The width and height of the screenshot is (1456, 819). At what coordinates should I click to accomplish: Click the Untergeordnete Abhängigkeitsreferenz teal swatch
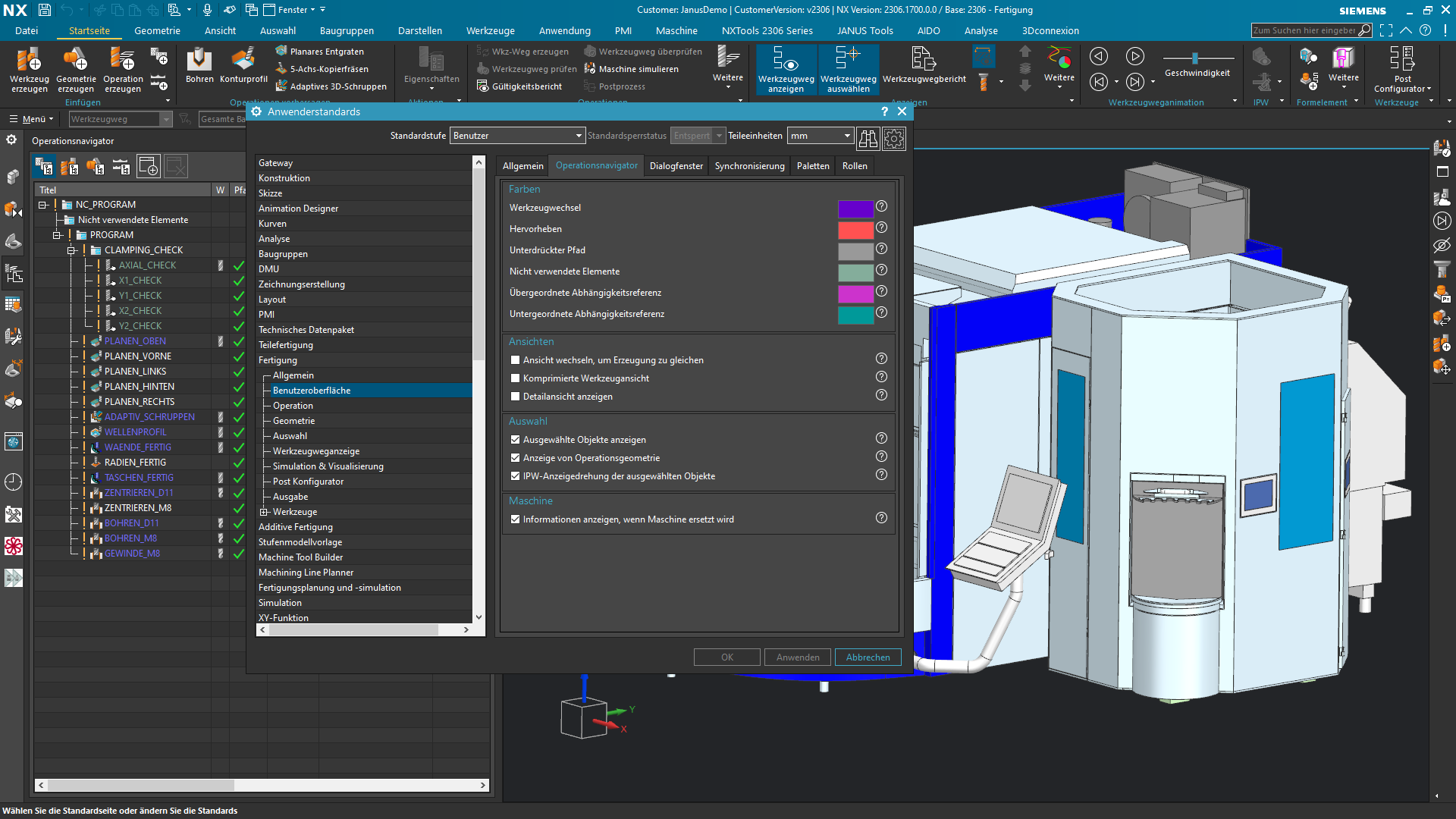[855, 315]
